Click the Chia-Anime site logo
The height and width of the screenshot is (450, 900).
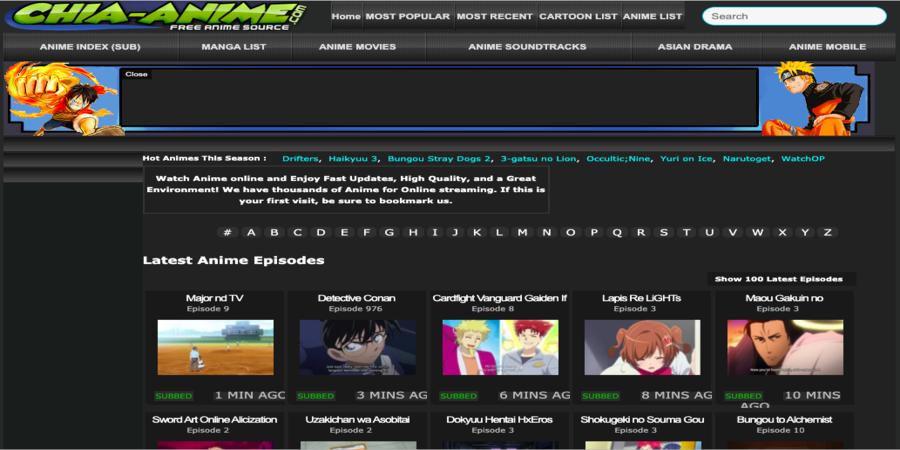coord(155,15)
